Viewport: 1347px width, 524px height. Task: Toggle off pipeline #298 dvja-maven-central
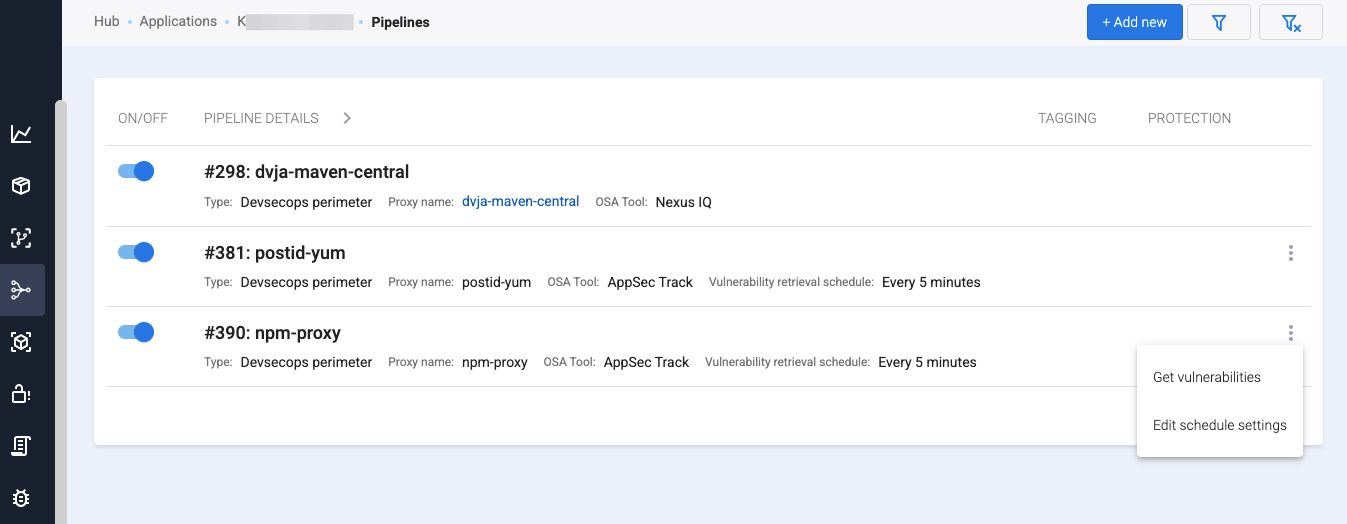(x=136, y=171)
